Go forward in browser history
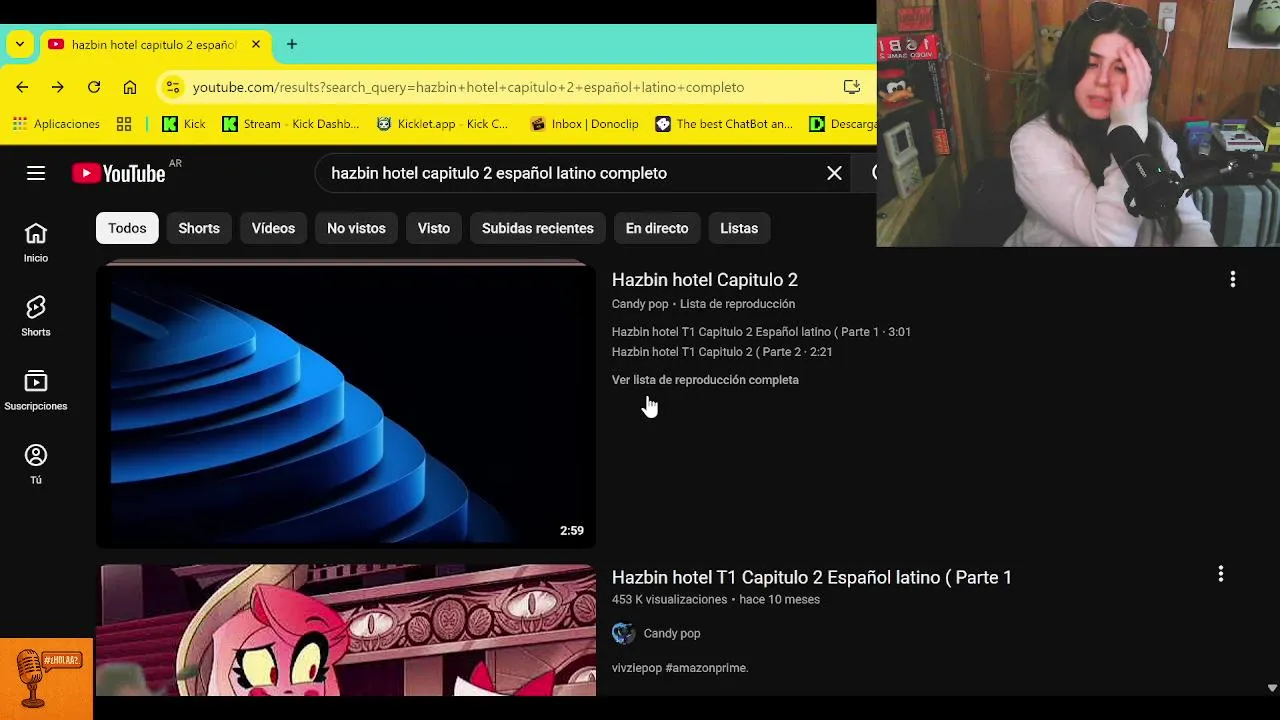The width and height of the screenshot is (1280, 720). [58, 87]
